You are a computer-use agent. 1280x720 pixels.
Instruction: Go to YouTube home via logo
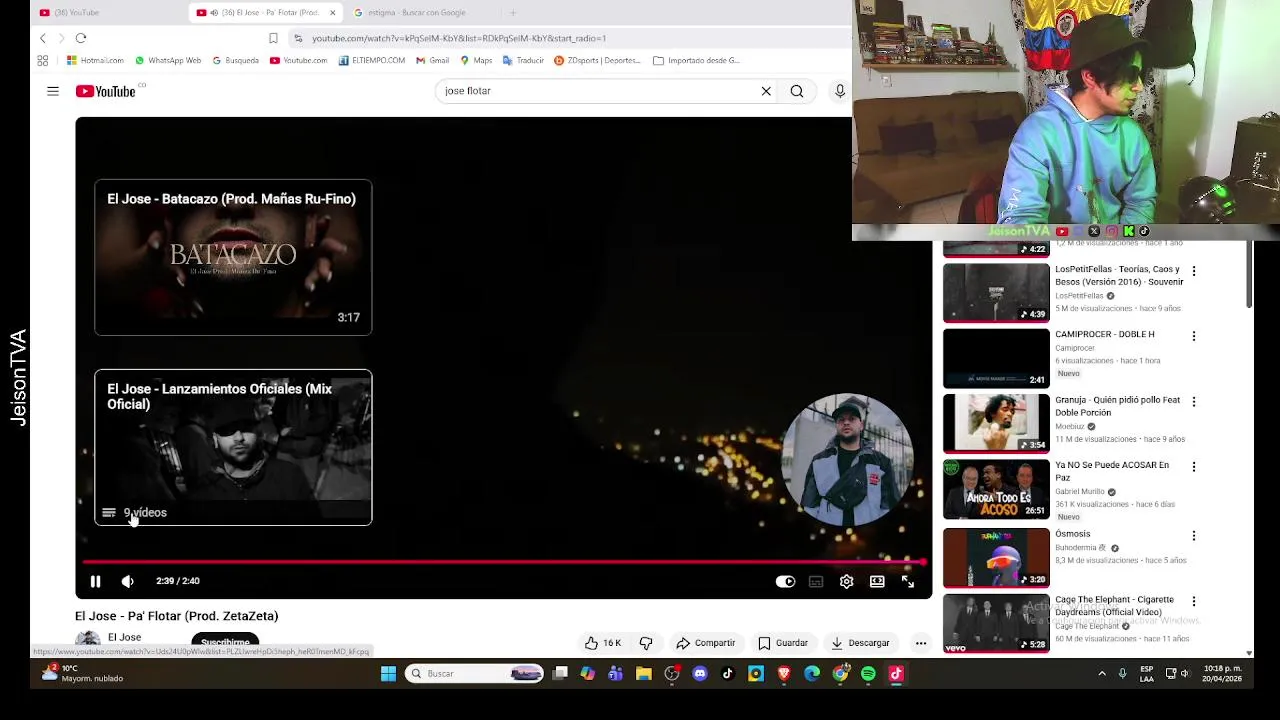pyautogui.click(x=105, y=91)
